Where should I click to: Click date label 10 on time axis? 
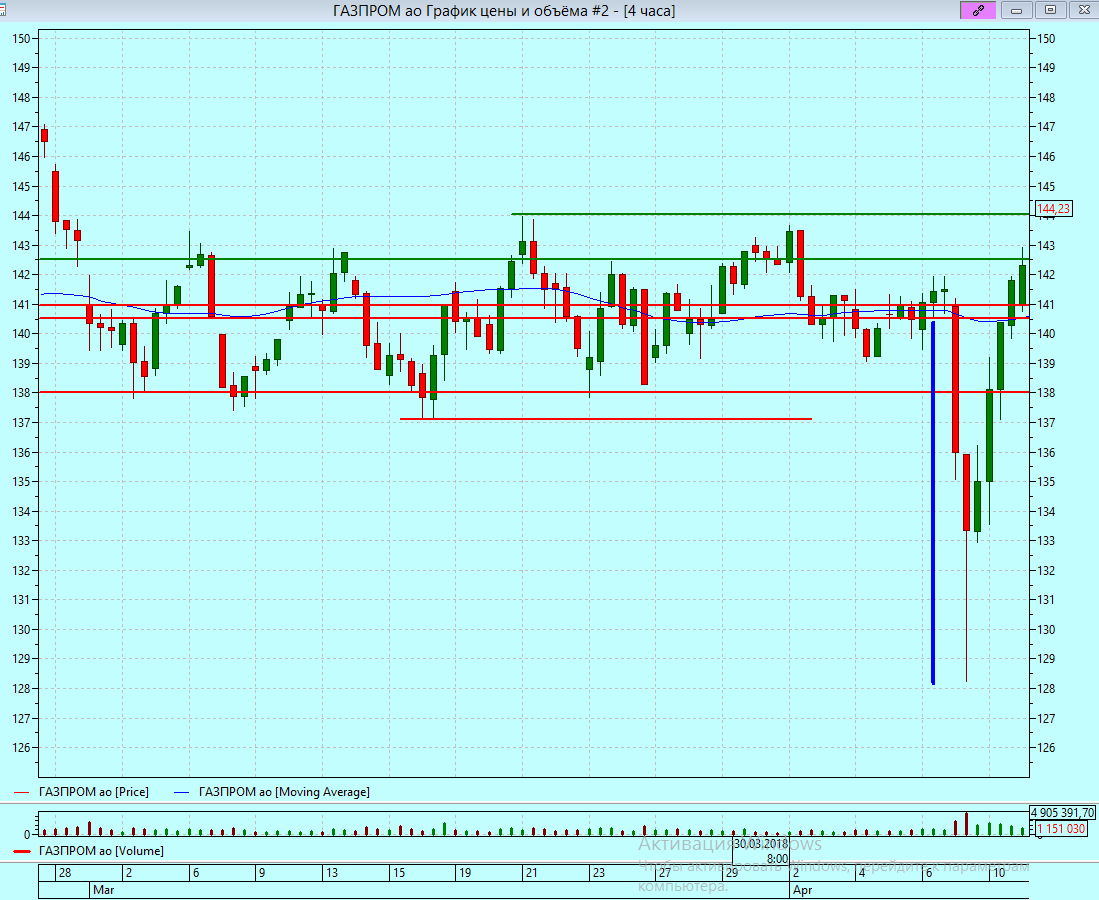(999, 873)
